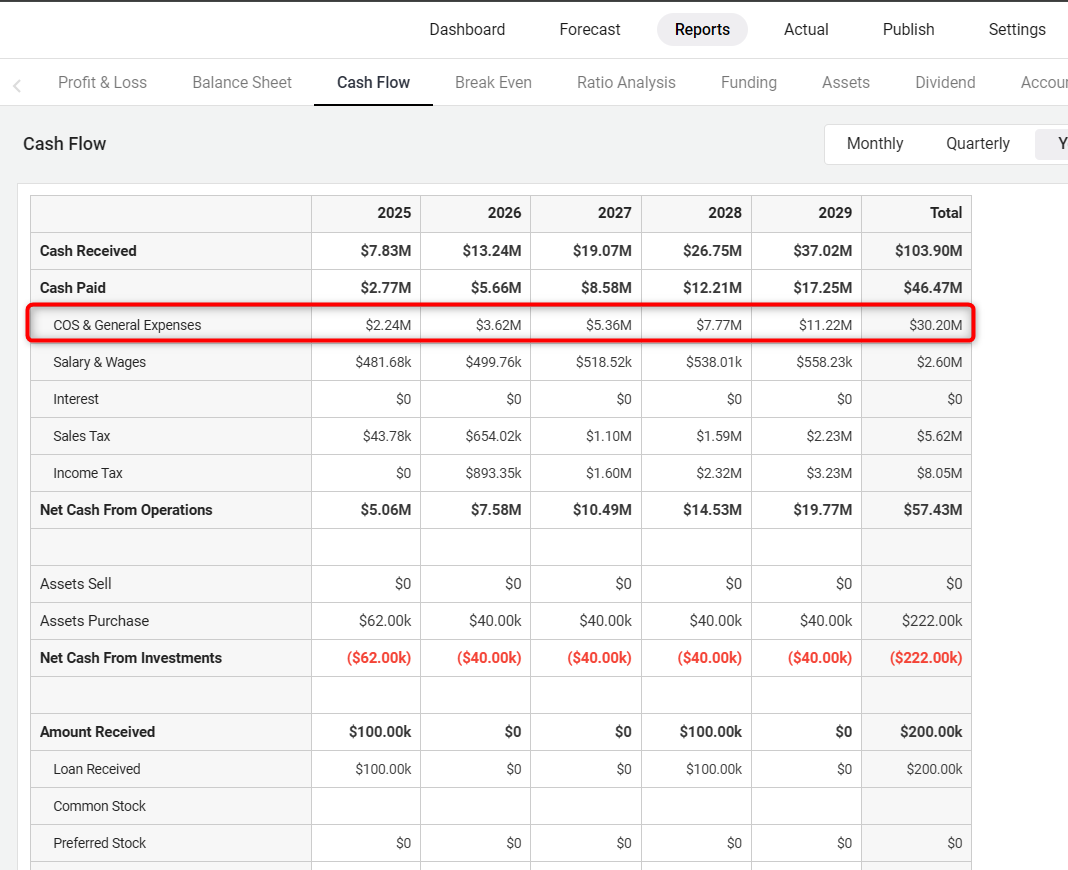View the Break Even tab
Viewport: 1068px width, 870px height.
pyautogui.click(x=493, y=83)
